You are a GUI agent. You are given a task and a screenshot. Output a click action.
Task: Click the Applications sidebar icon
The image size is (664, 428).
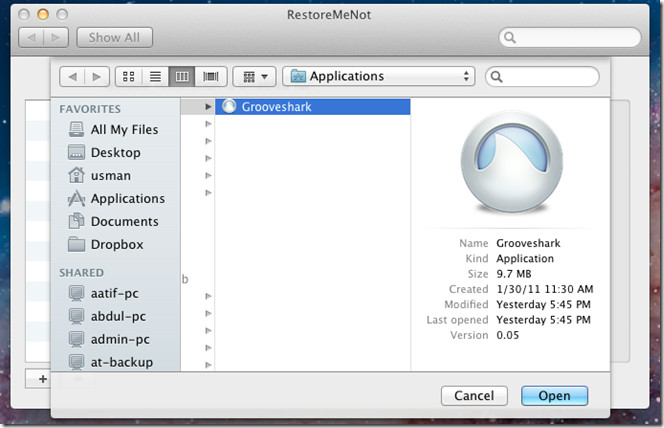(76, 198)
